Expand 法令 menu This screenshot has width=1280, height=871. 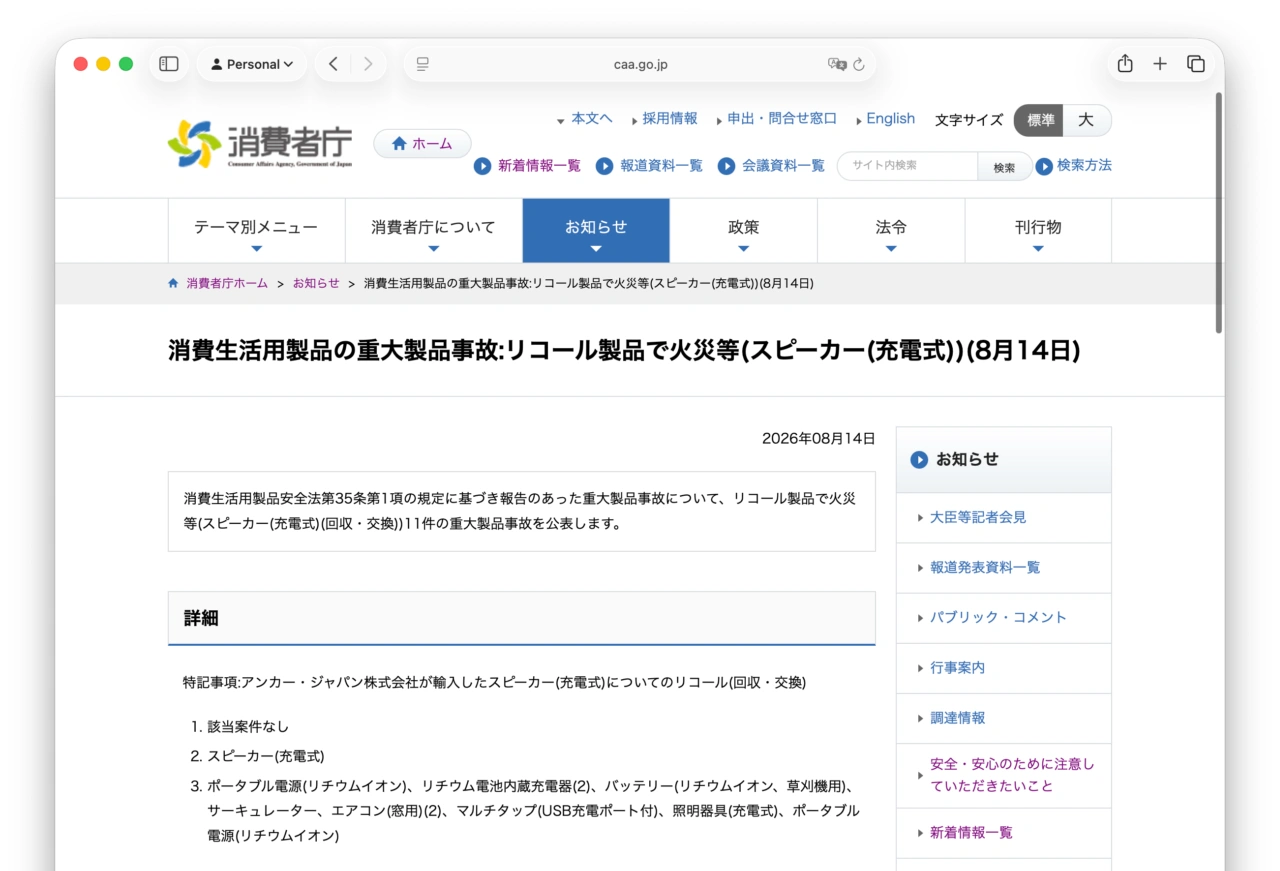pos(891,230)
